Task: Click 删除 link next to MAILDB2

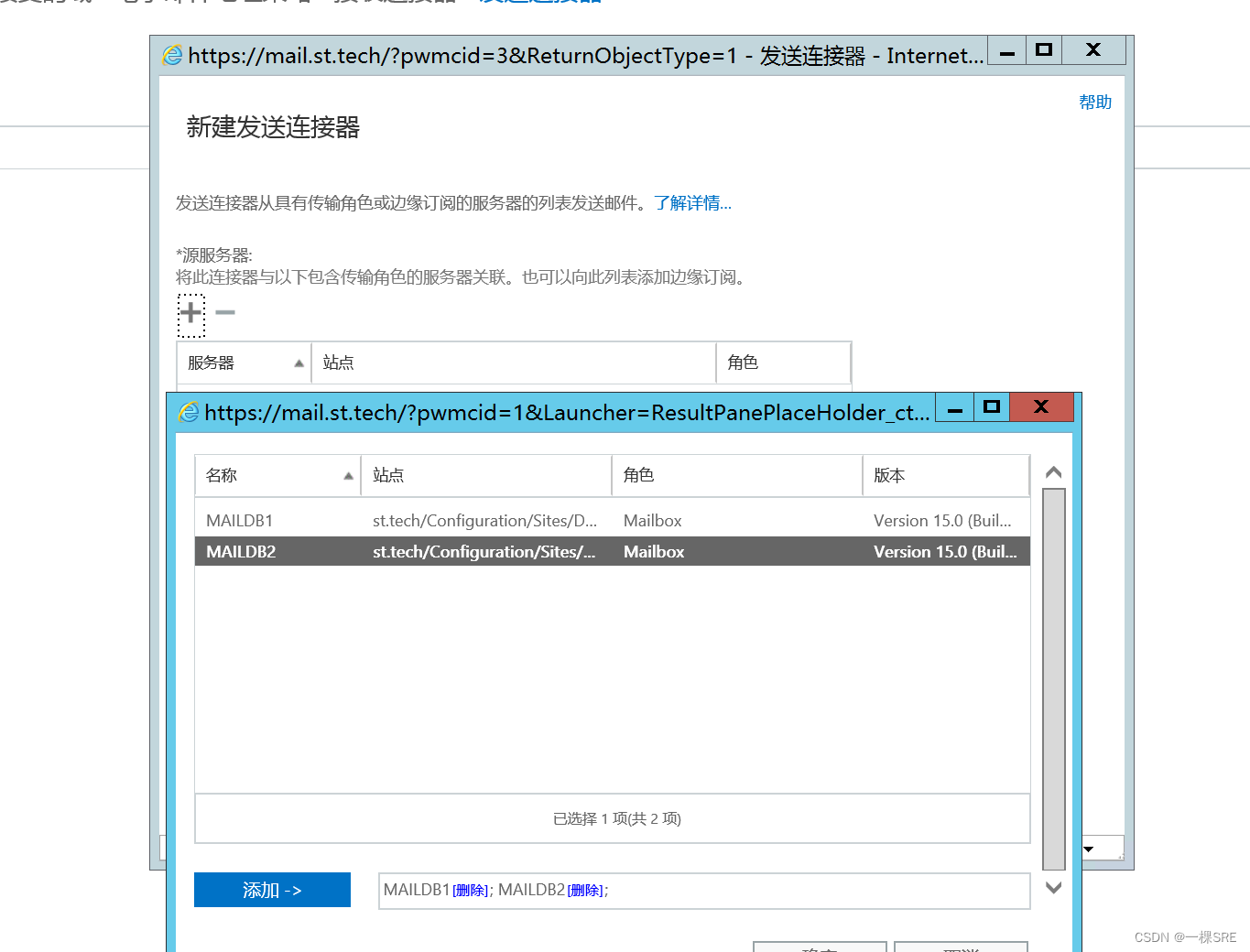Action: tap(585, 891)
